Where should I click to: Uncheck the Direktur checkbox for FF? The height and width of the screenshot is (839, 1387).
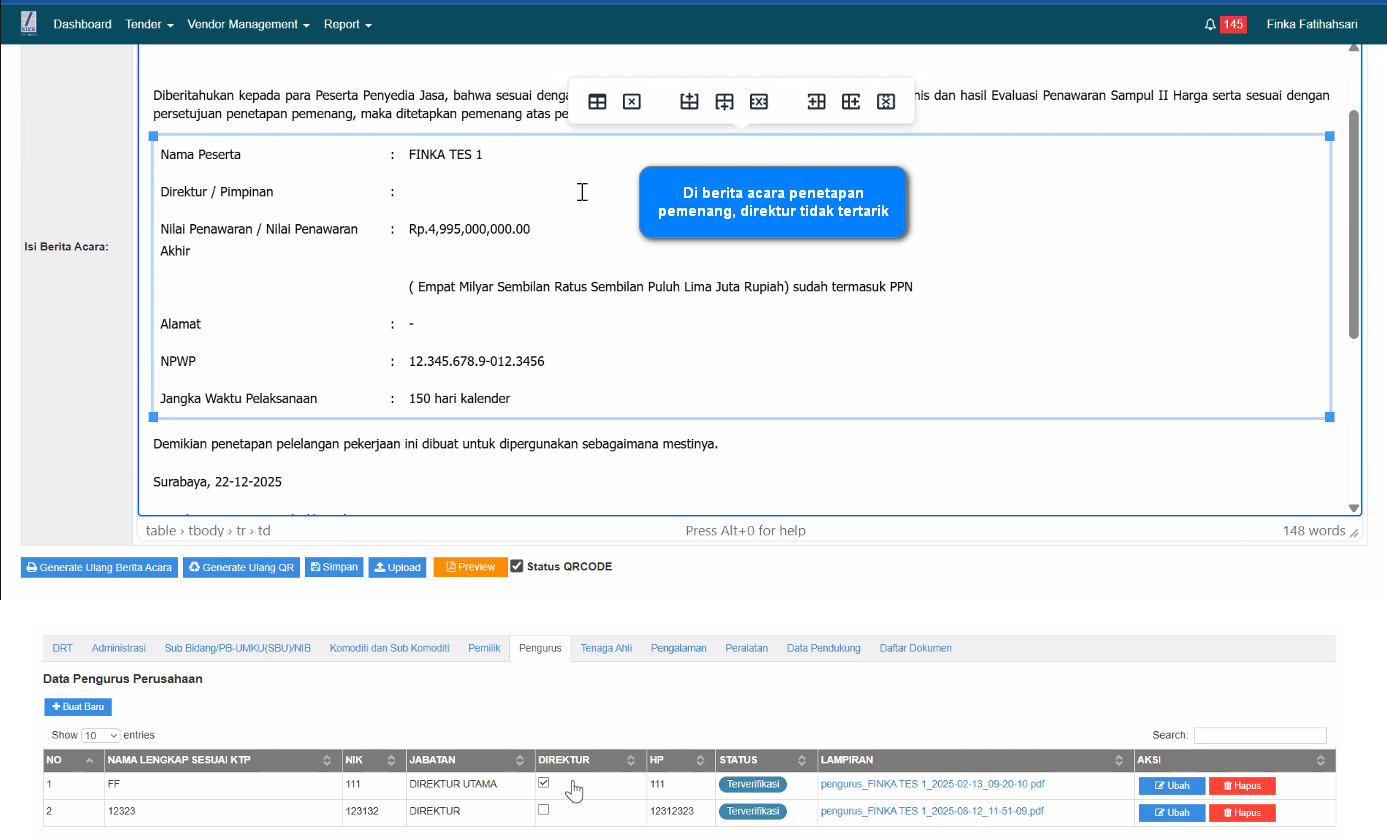click(544, 783)
